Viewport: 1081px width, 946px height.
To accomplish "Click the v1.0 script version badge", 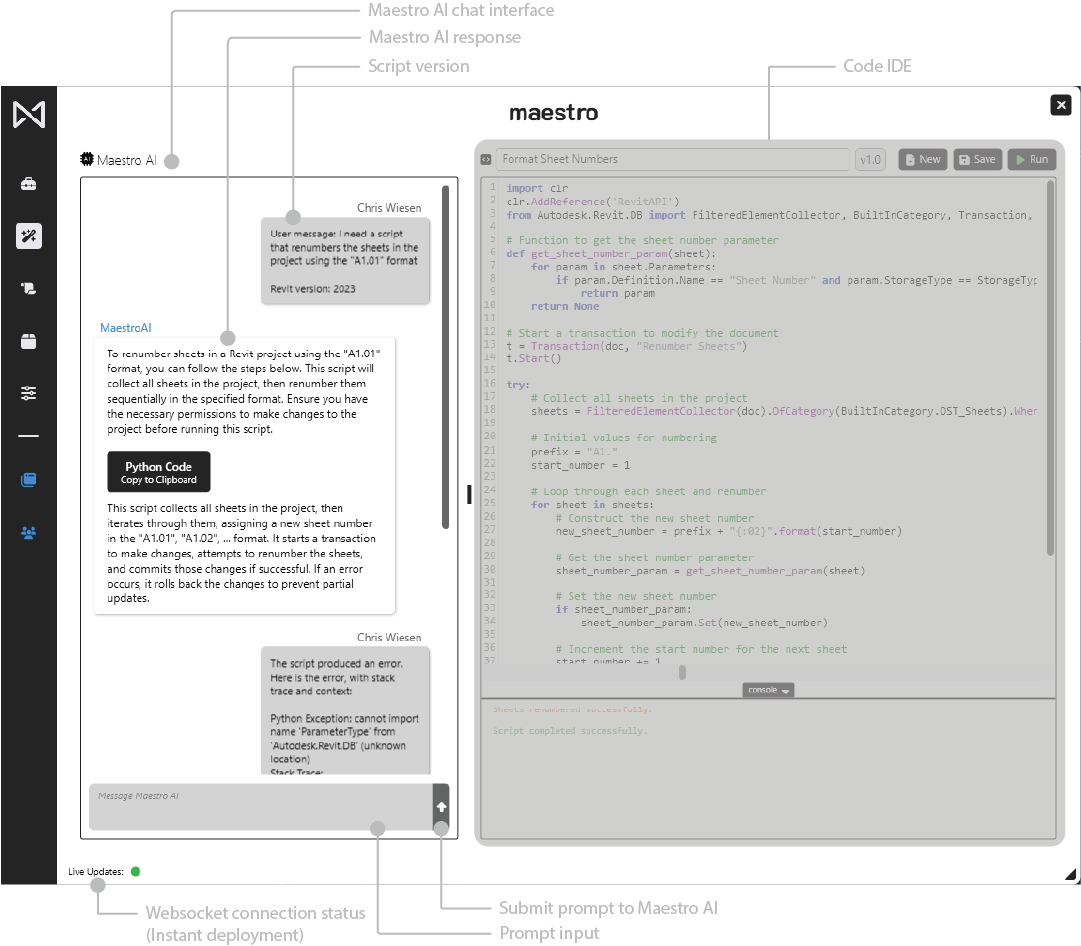I will coord(870,159).
